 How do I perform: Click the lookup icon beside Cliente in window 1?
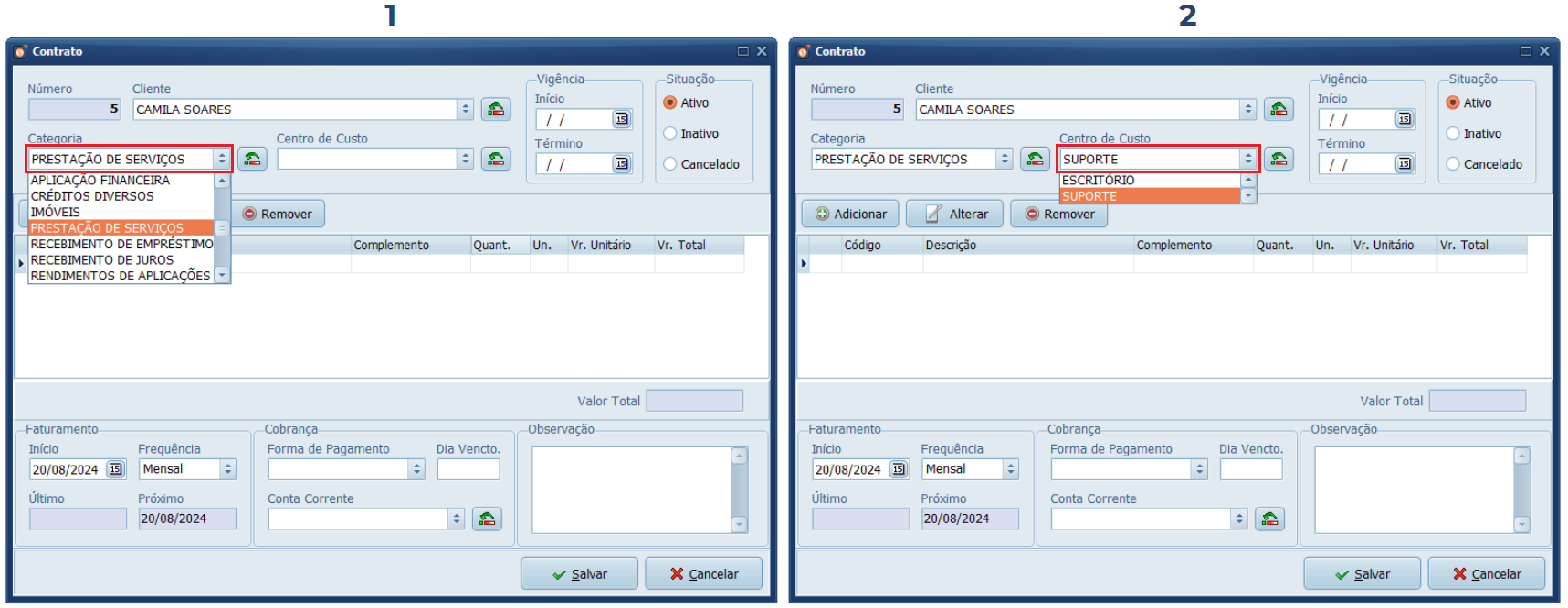[496, 110]
